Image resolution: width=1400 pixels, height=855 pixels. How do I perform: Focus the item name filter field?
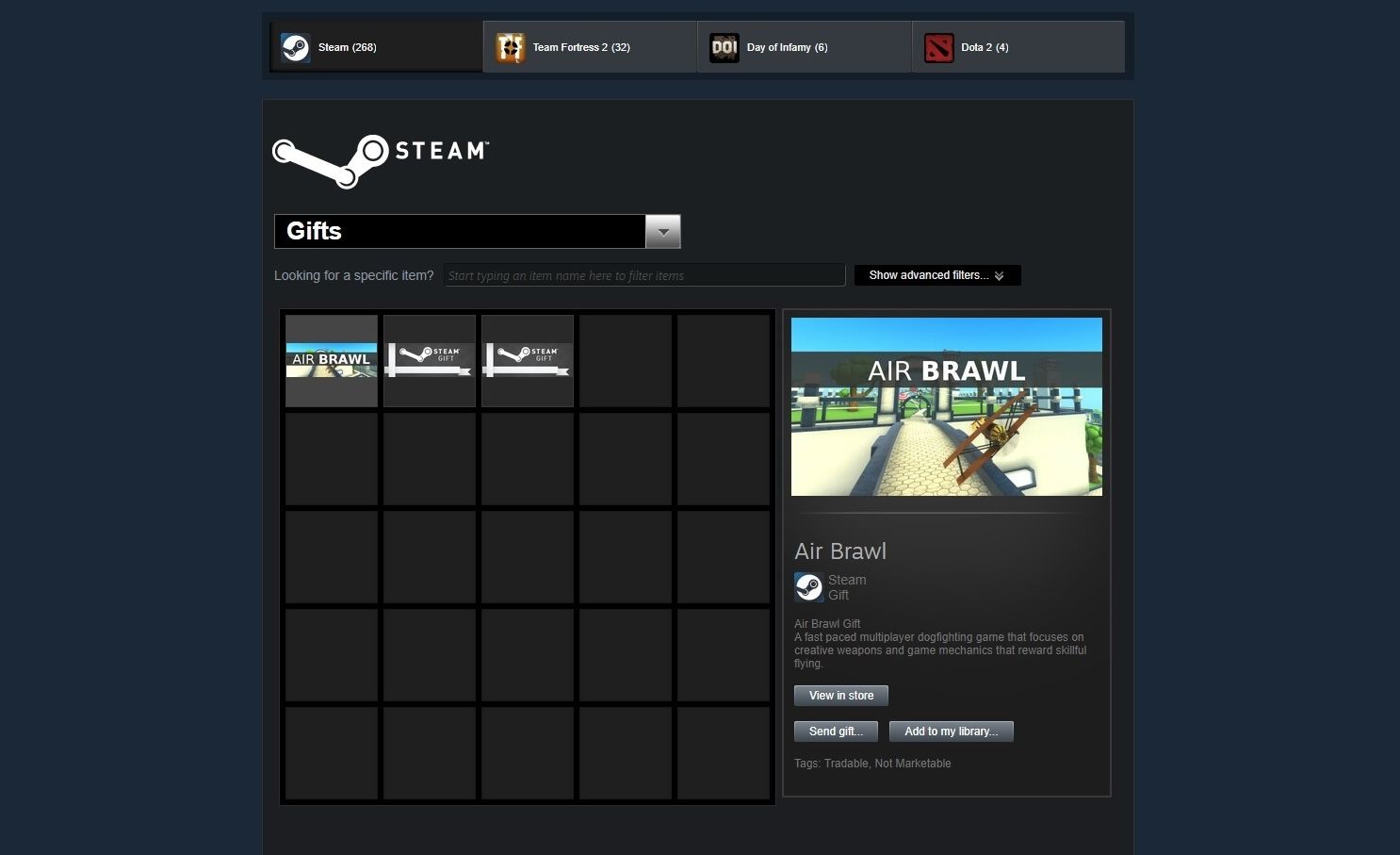(x=644, y=275)
